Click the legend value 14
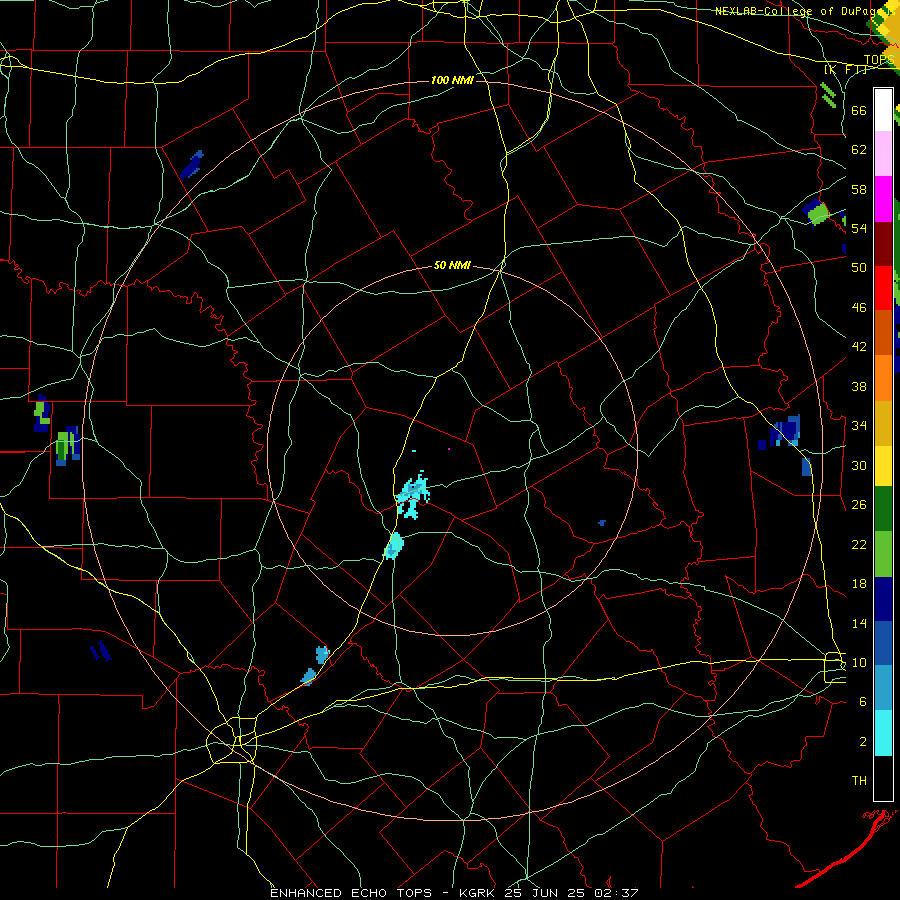Screen dimensions: 900x900 point(859,623)
